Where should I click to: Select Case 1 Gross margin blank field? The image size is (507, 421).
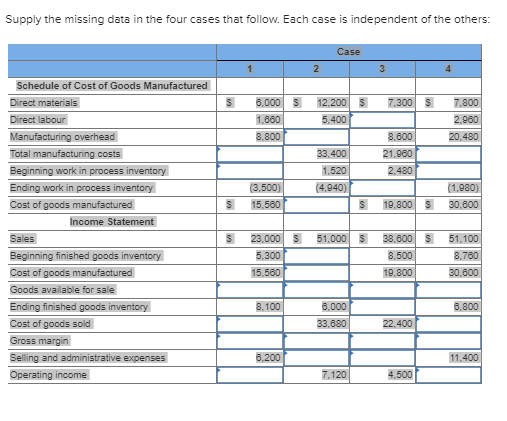(250, 341)
